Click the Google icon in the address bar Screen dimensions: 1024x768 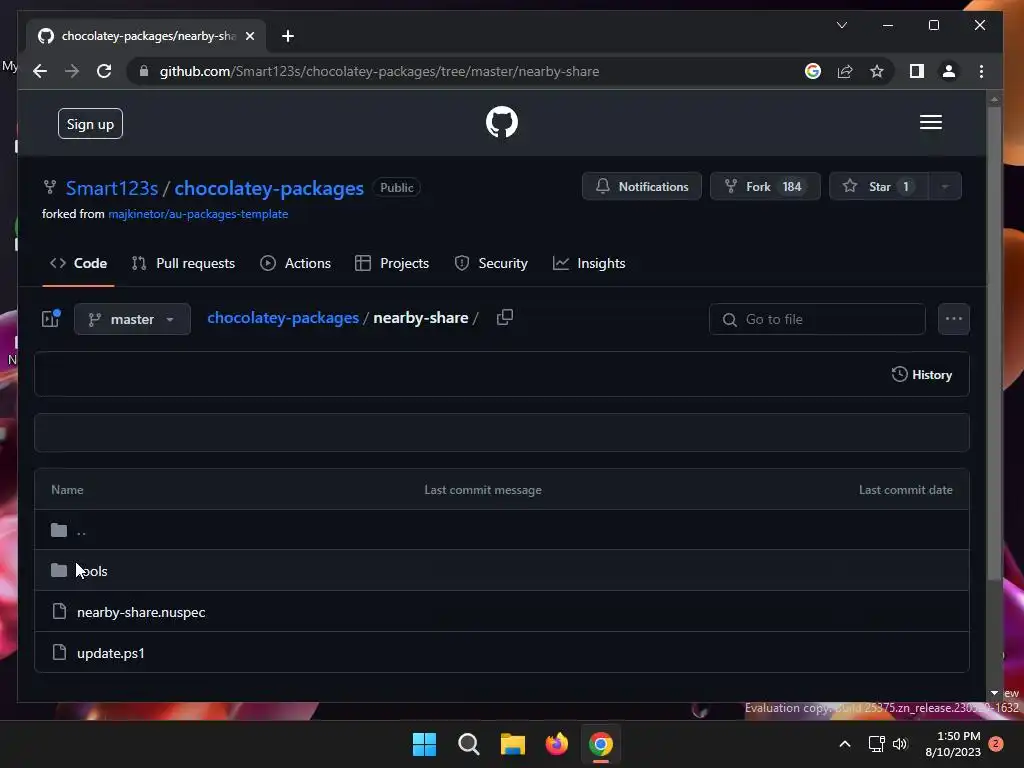812,71
